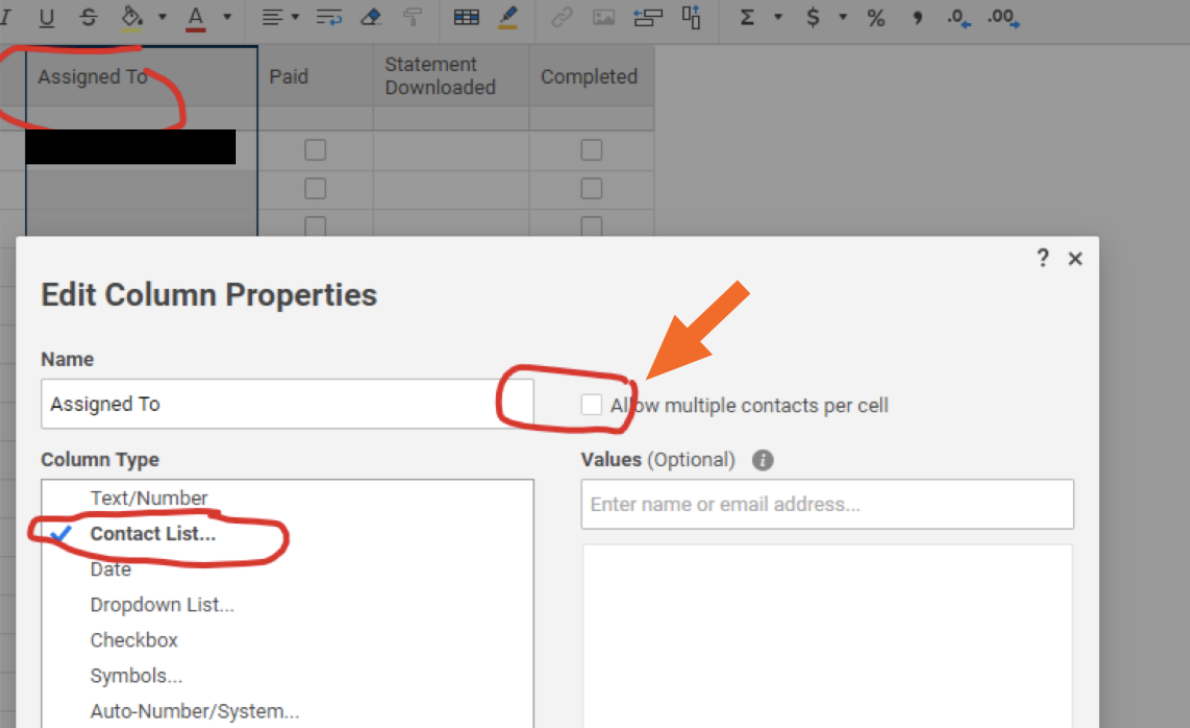Viewport: 1190px width, 728px height.
Task: Select Dropdown List column type
Action: 162,605
